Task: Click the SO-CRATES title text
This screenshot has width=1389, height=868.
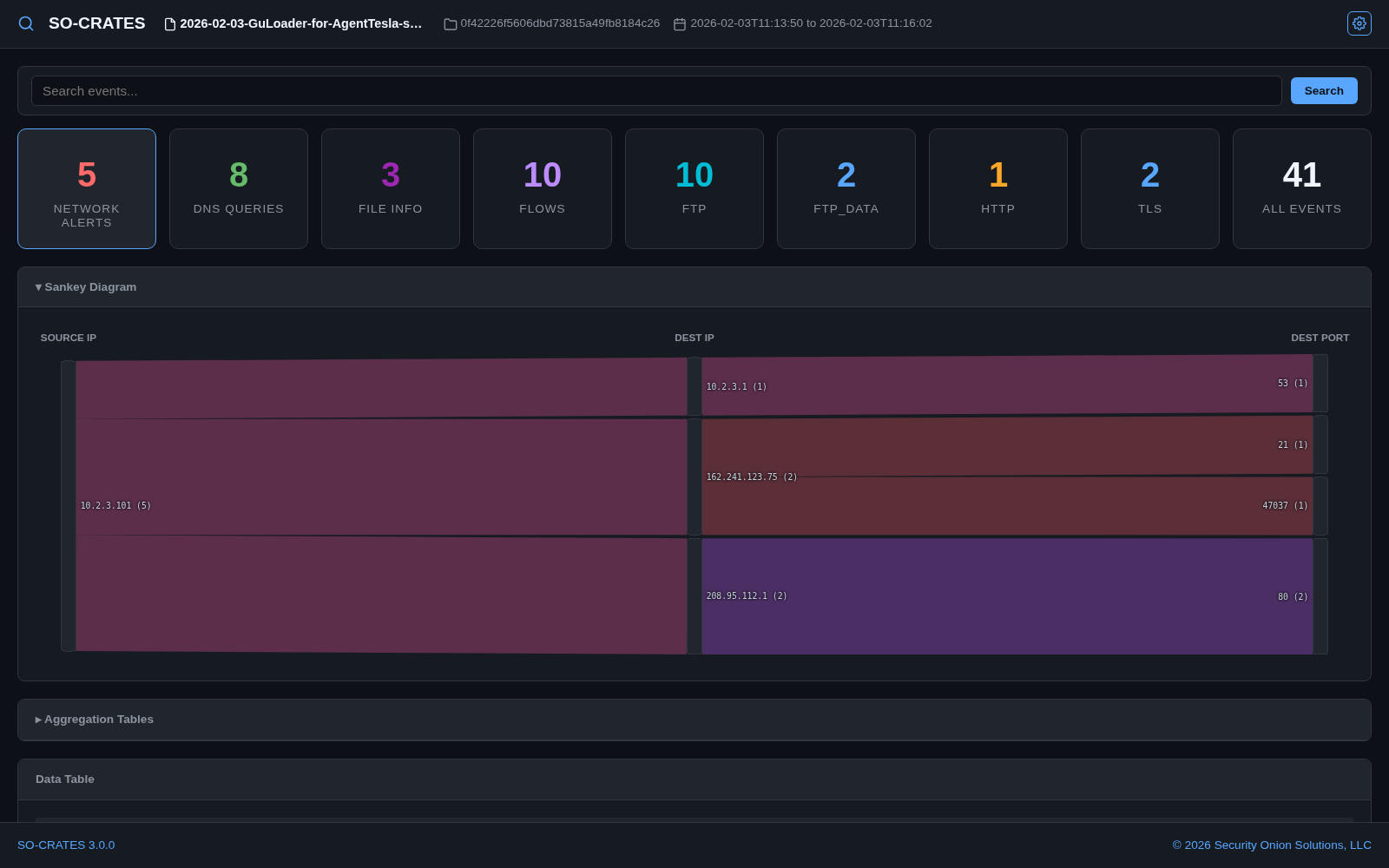Action: [97, 23]
